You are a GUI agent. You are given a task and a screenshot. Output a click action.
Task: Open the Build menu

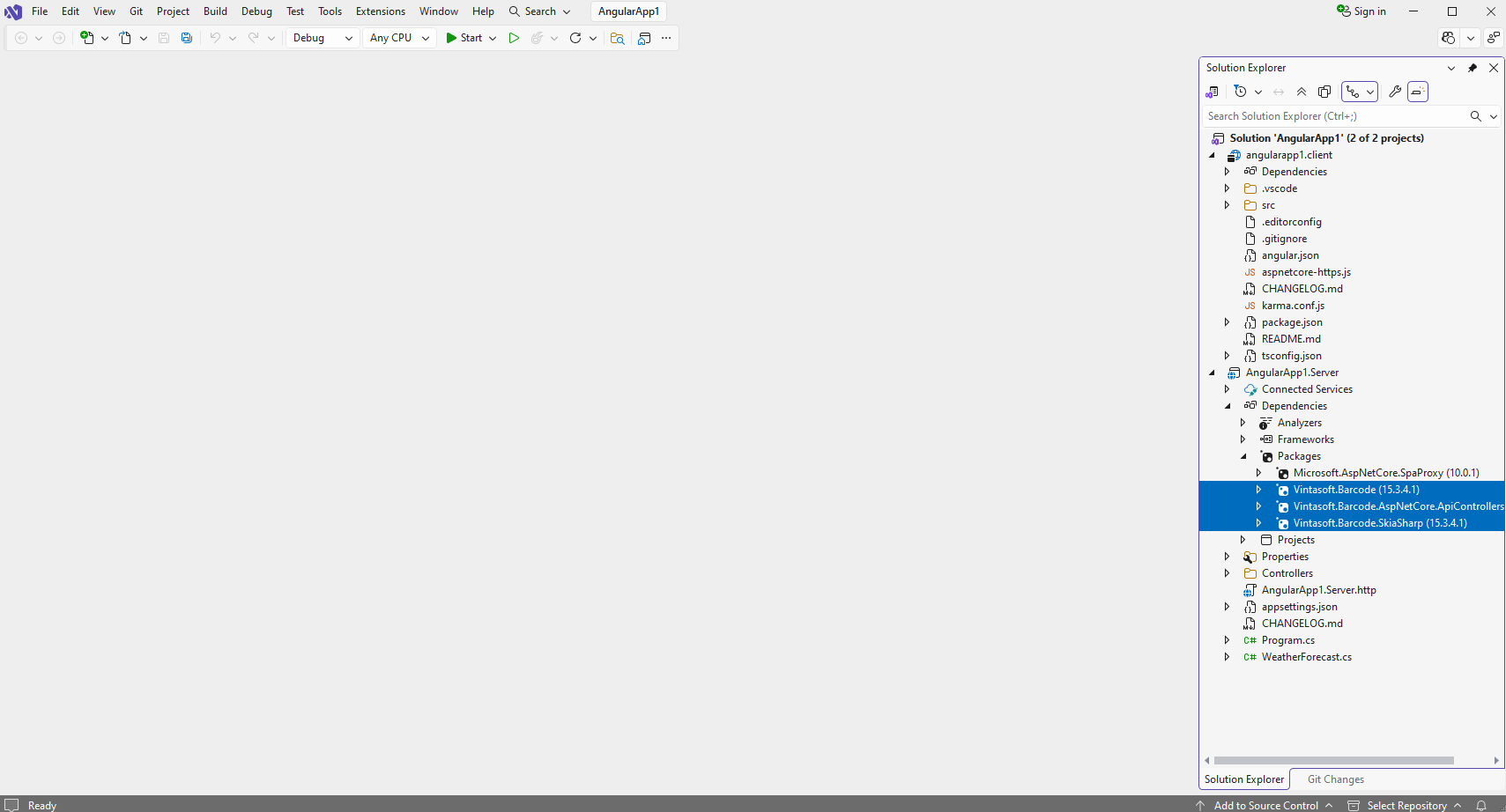215,11
